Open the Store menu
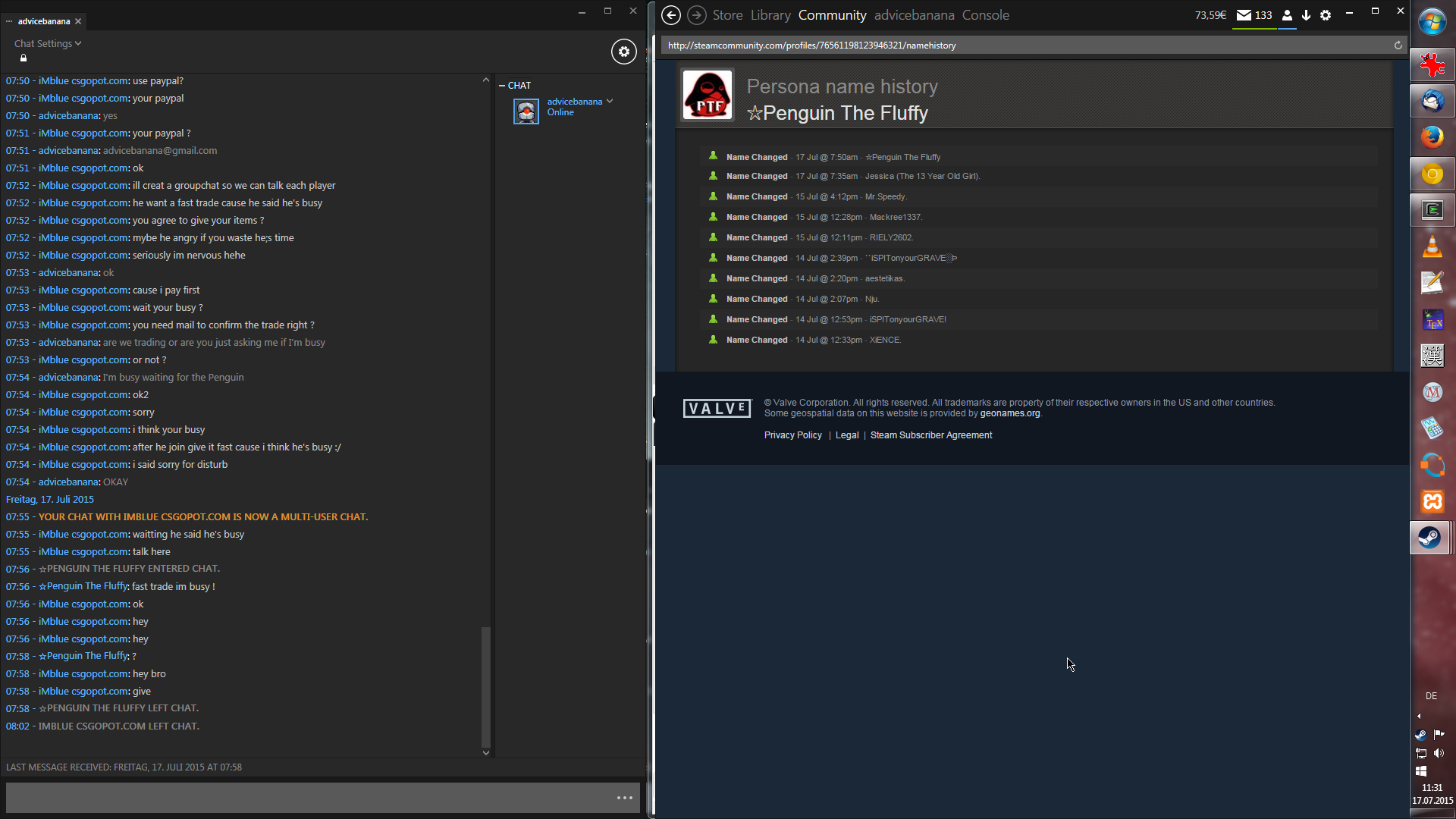1456x819 pixels. [727, 15]
